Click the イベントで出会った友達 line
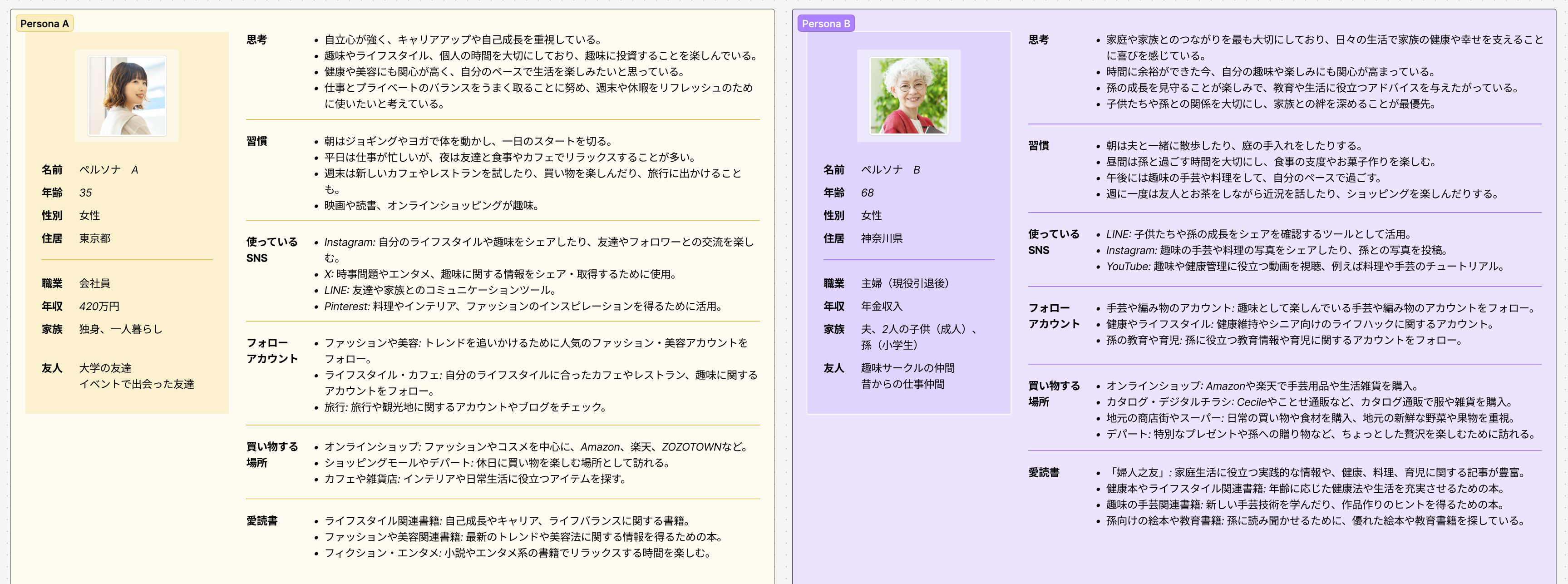The height and width of the screenshot is (584, 1568). pyautogui.click(x=137, y=384)
